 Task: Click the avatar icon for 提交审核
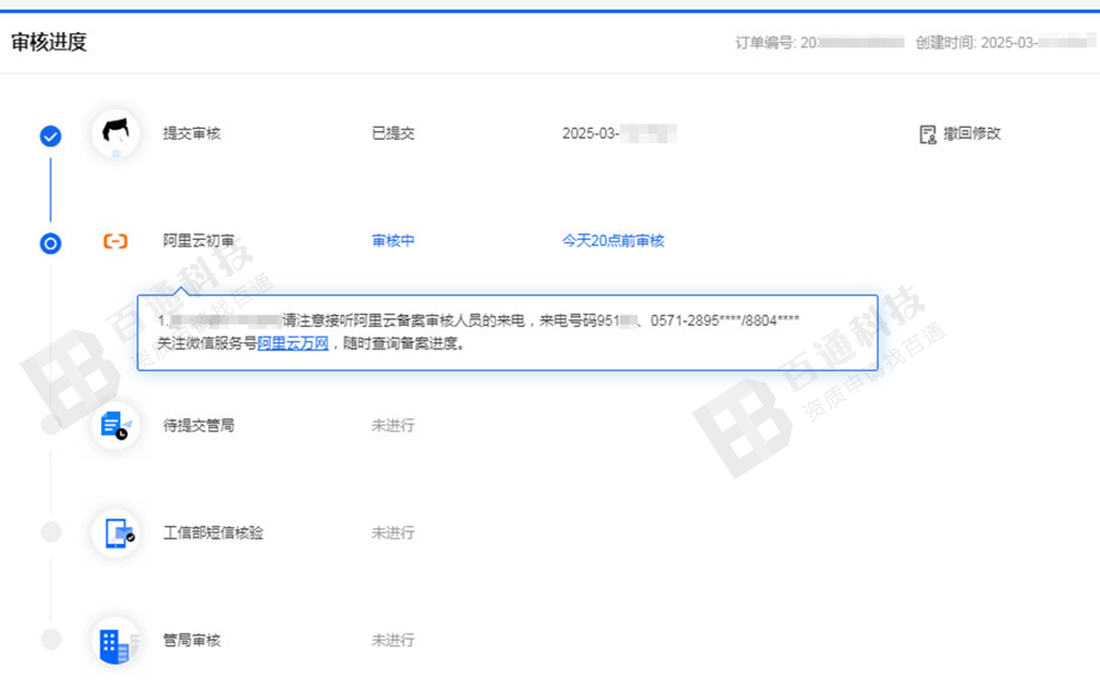coord(116,133)
